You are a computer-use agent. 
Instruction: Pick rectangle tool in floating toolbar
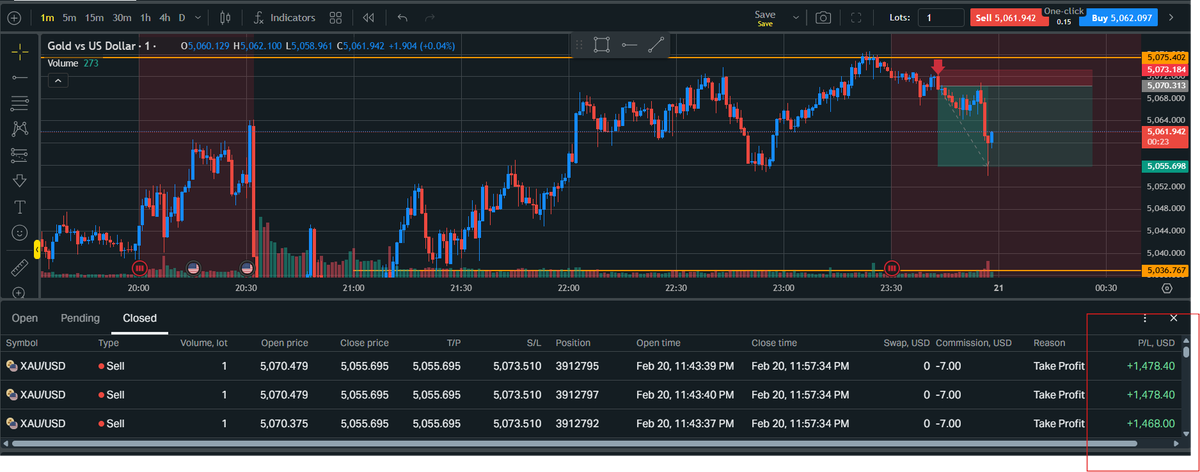click(x=601, y=44)
